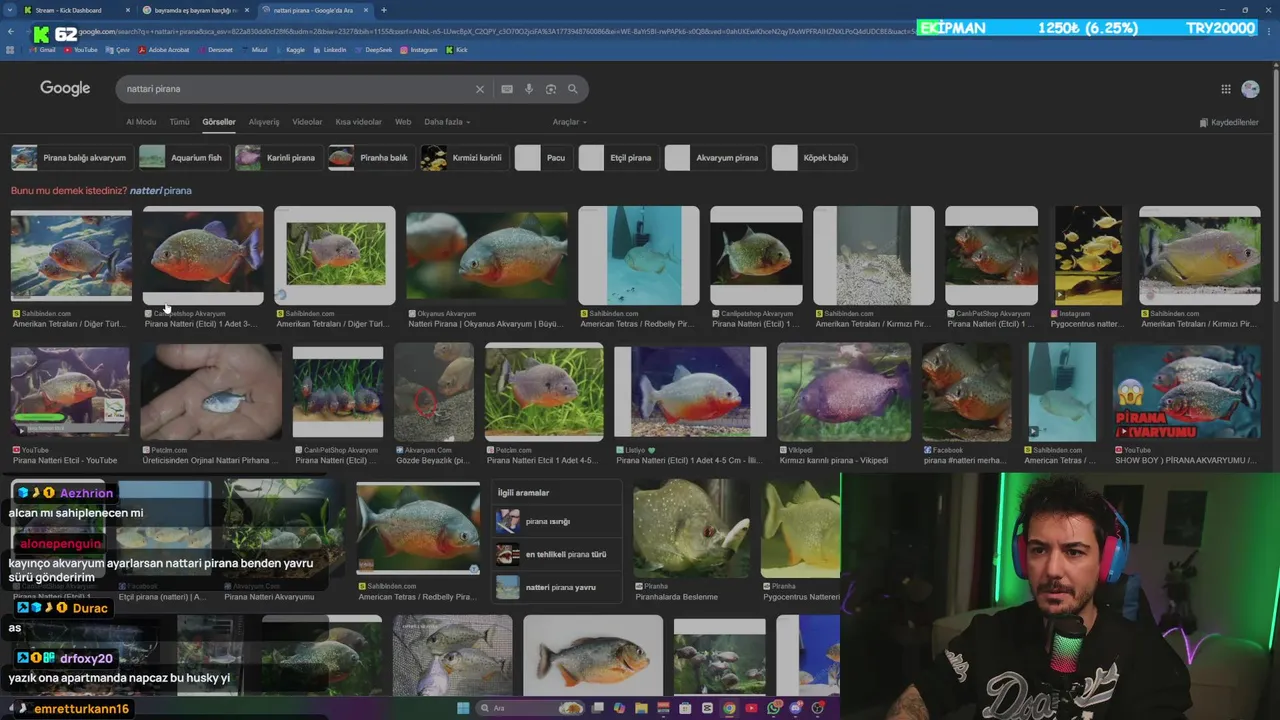This screenshot has width=1280, height=720.
Task: Switch to the Tümü tab
Action: click(x=179, y=122)
